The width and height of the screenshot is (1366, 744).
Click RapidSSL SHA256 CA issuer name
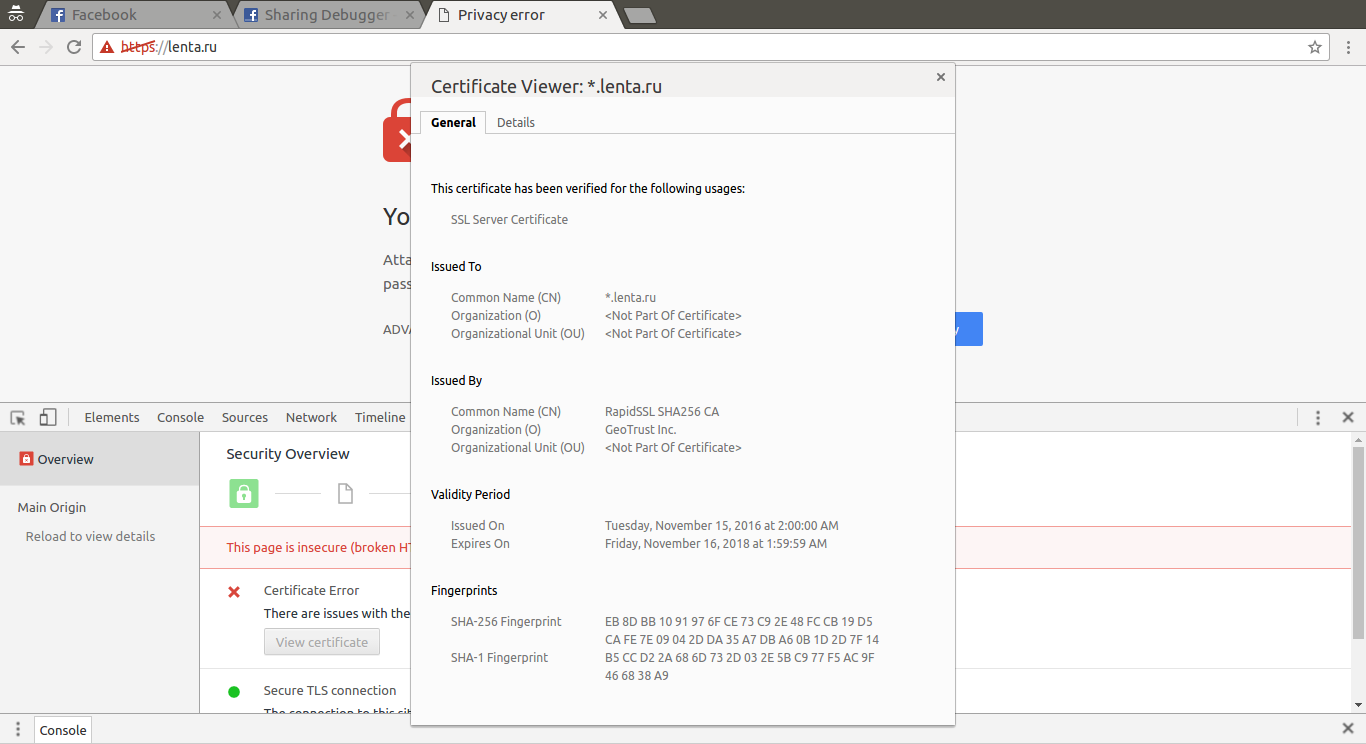pyautogui.click(x=662, y=411)
